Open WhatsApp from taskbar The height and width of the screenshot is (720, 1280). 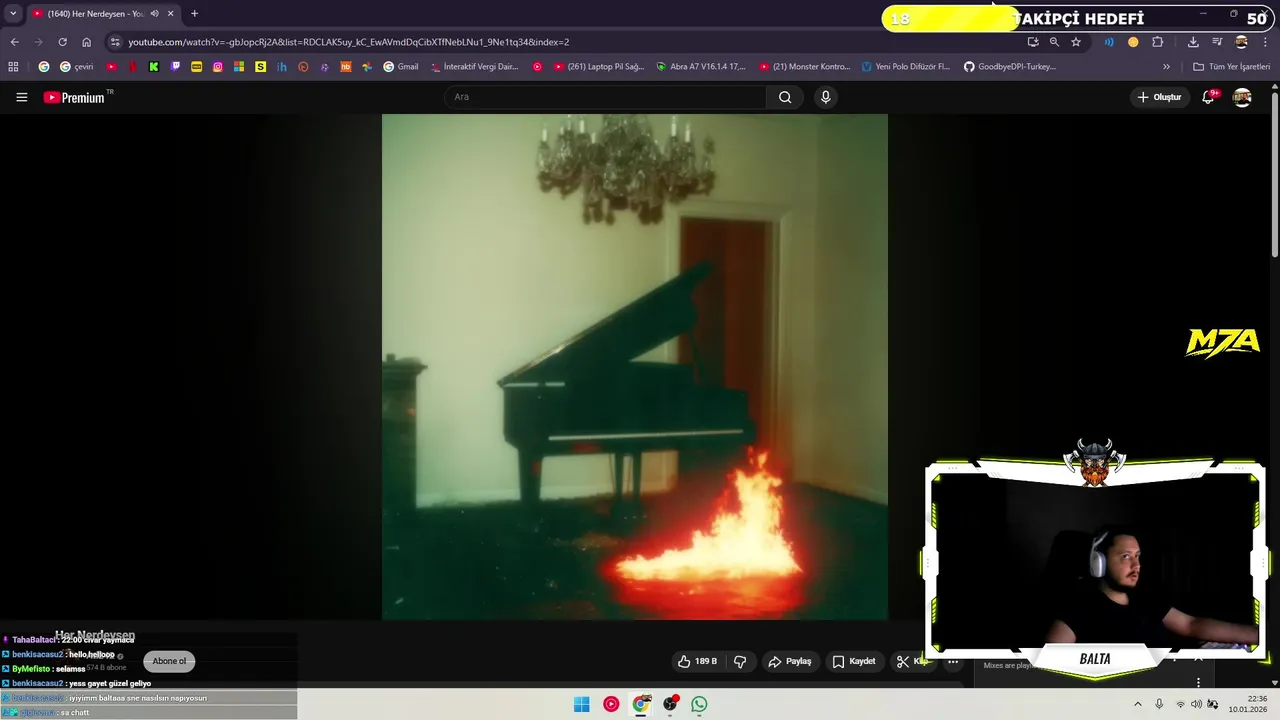point(699,704)
